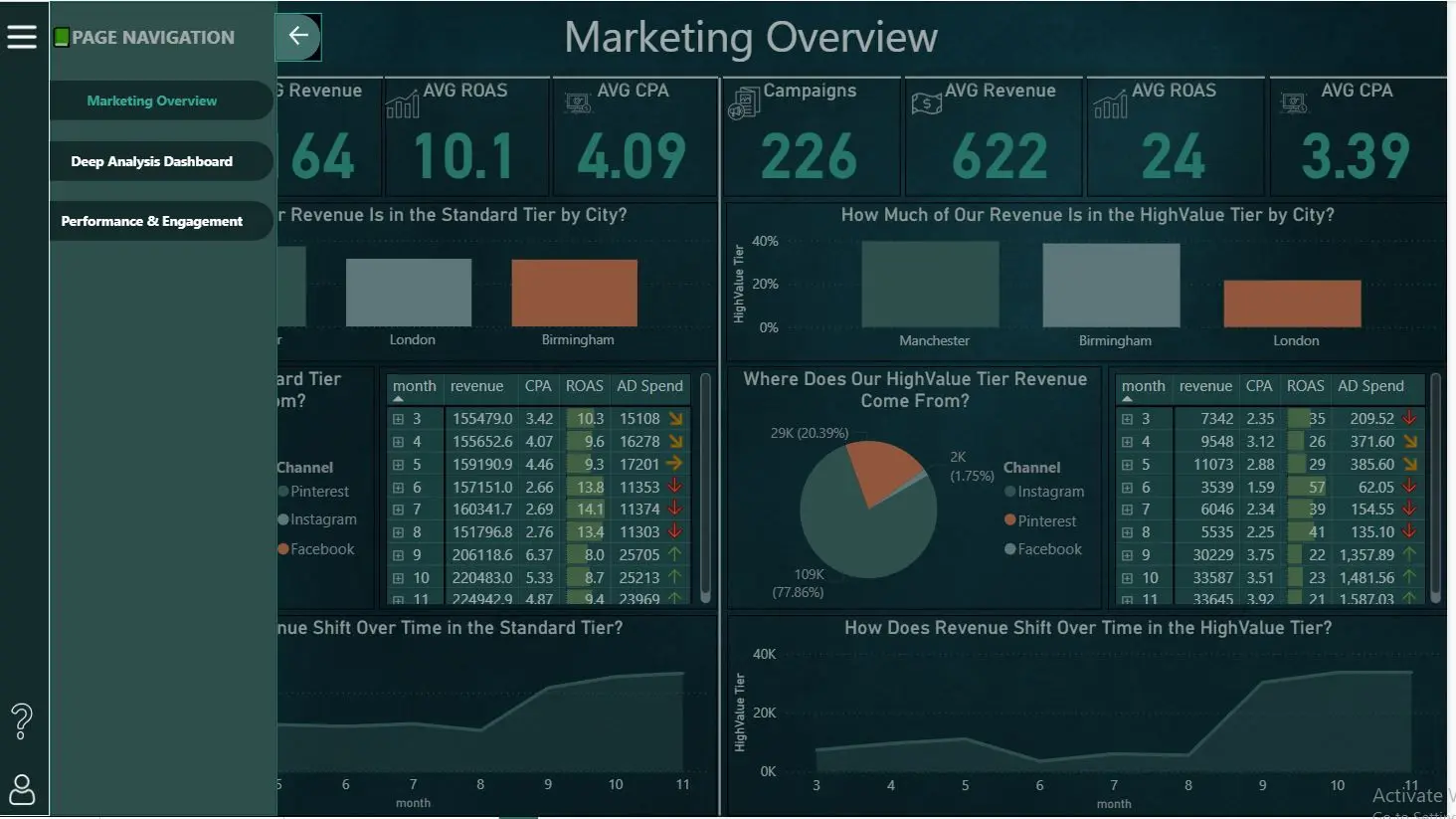Image resolution: width=1456 pixels, height=819 pixels.
Task: Click the orange arrow beside AD Spend 371.60
Action: click(1410, 441)
